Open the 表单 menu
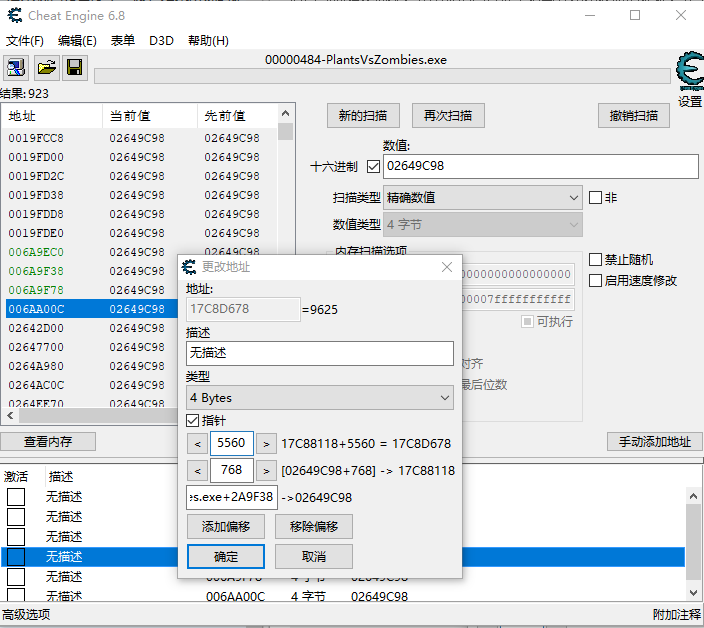704x628 pixels. click(x=123, y=41)
